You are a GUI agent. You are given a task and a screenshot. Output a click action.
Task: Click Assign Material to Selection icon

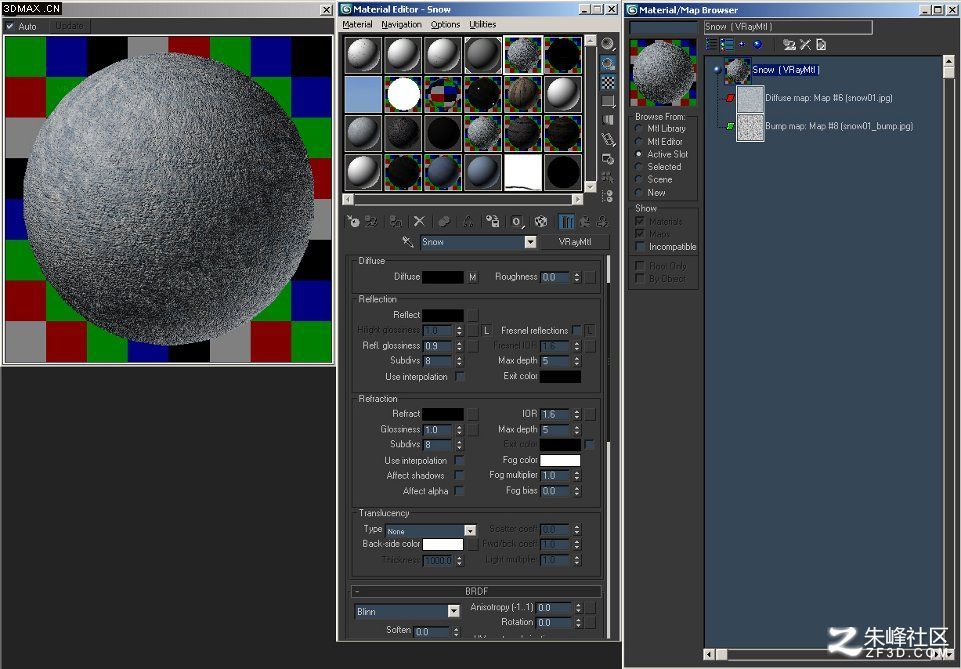pyautogui.click(x=396, y=222)
